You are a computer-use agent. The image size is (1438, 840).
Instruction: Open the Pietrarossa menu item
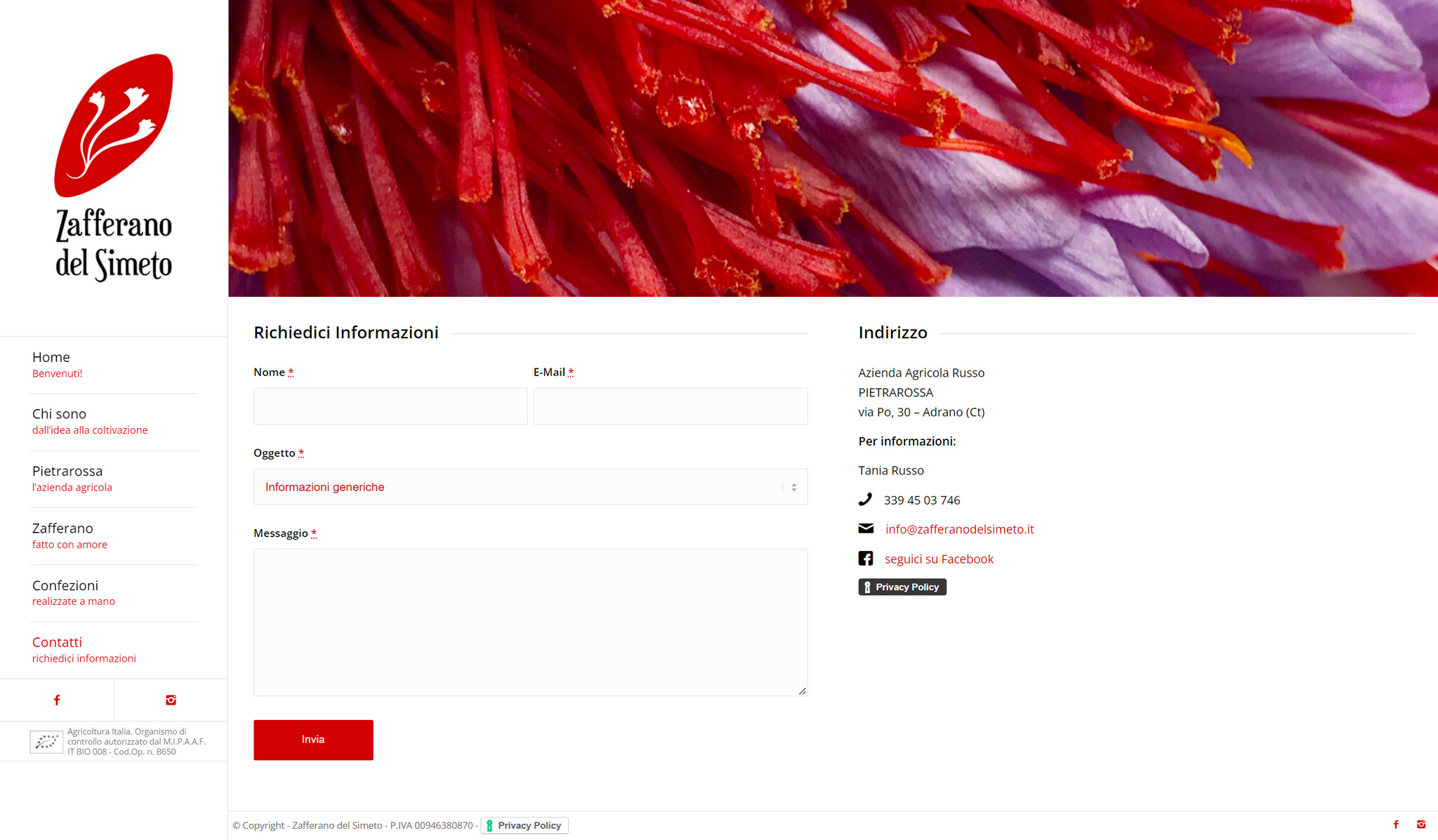[114, 478]
